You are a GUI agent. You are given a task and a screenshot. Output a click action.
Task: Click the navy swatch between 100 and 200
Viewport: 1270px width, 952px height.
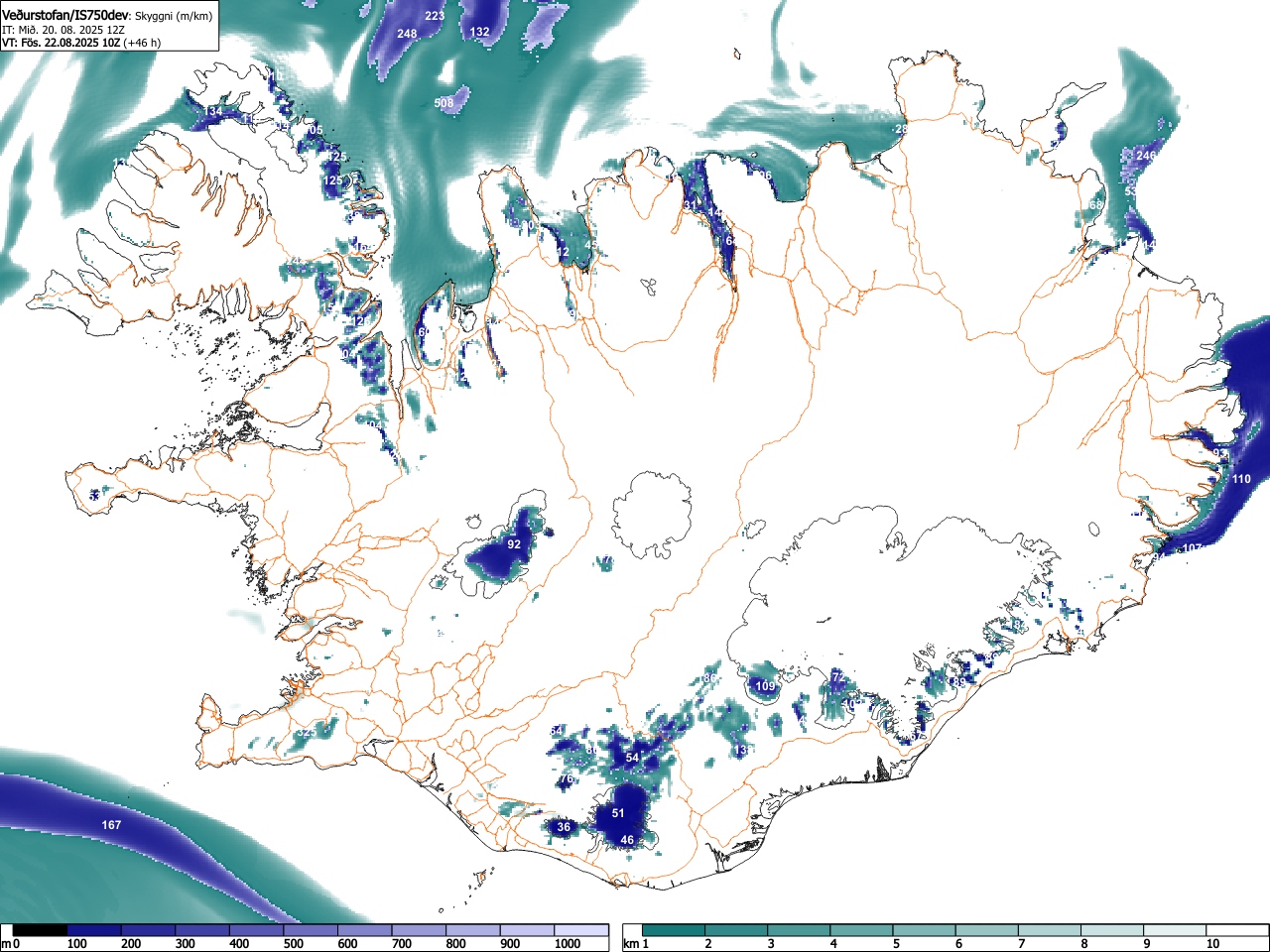[94, 930]
